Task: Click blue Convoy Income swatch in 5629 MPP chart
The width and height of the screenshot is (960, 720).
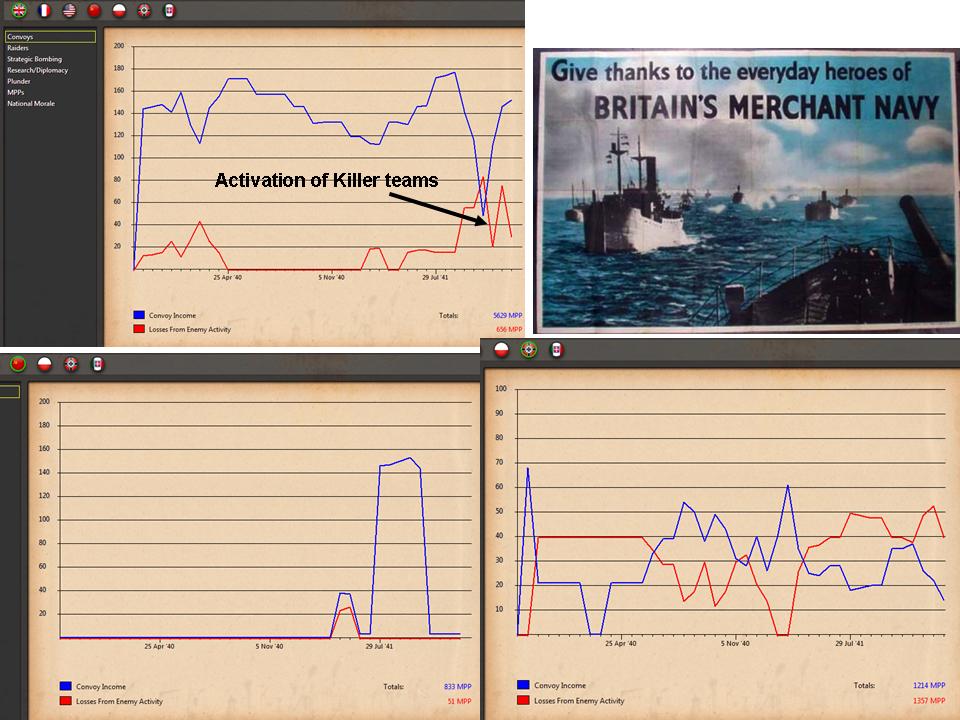Action: point(139,315)
